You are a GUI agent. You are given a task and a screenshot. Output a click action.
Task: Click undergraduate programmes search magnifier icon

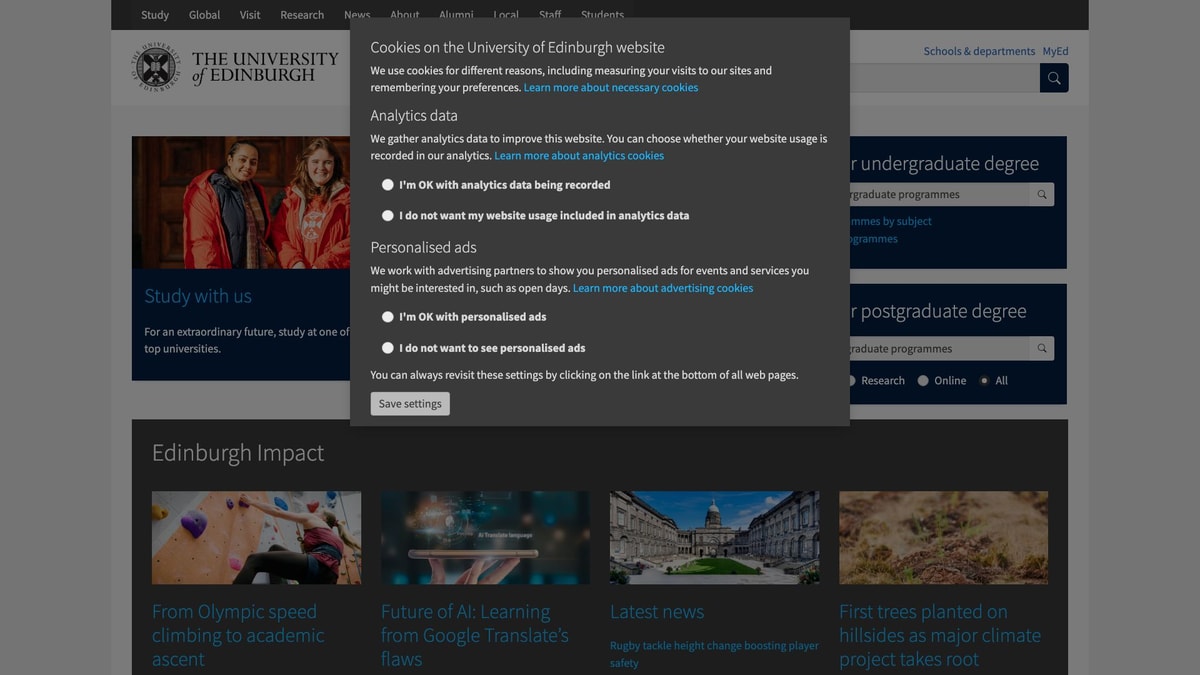click(1042, 195)
